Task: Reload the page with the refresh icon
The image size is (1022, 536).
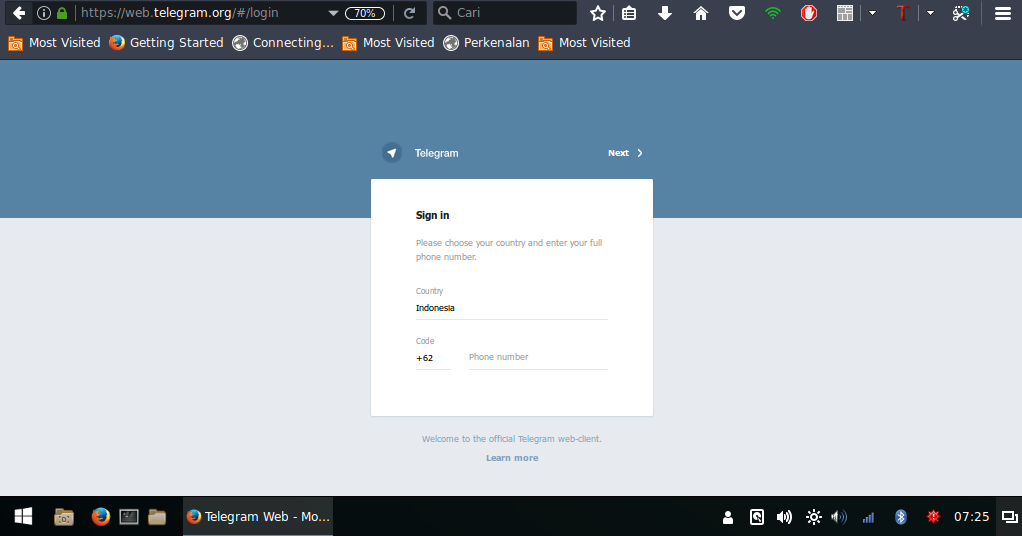Action: [x=409, y=13]
